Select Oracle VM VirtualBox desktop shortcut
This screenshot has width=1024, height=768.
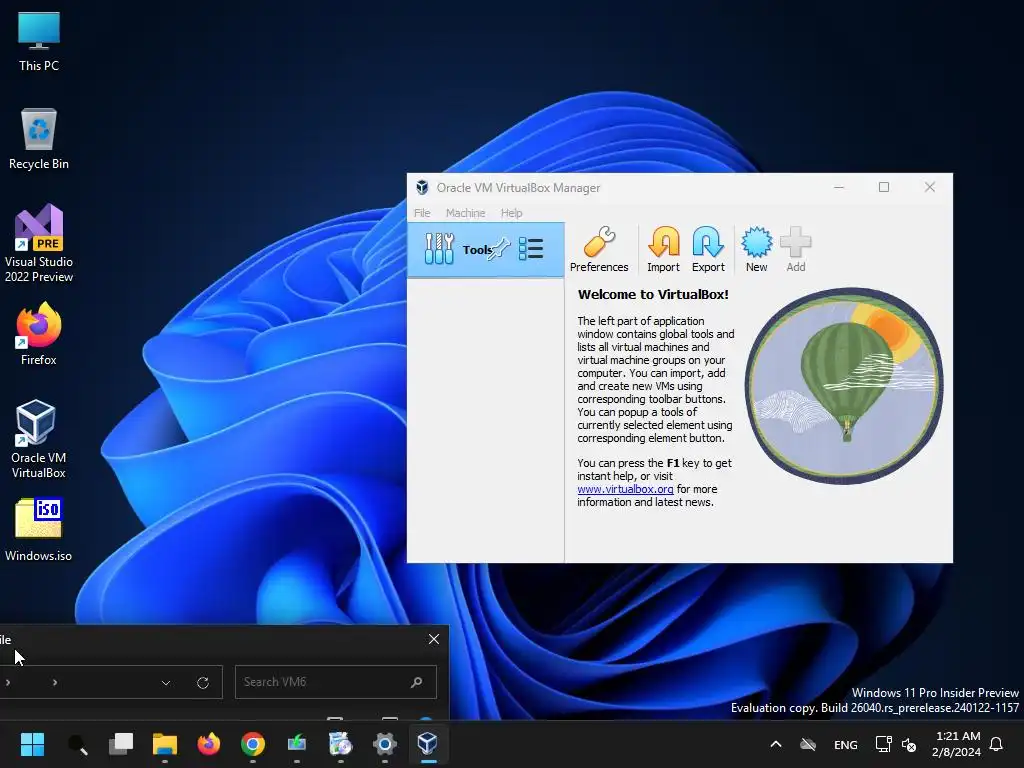[x=39, y=440]
